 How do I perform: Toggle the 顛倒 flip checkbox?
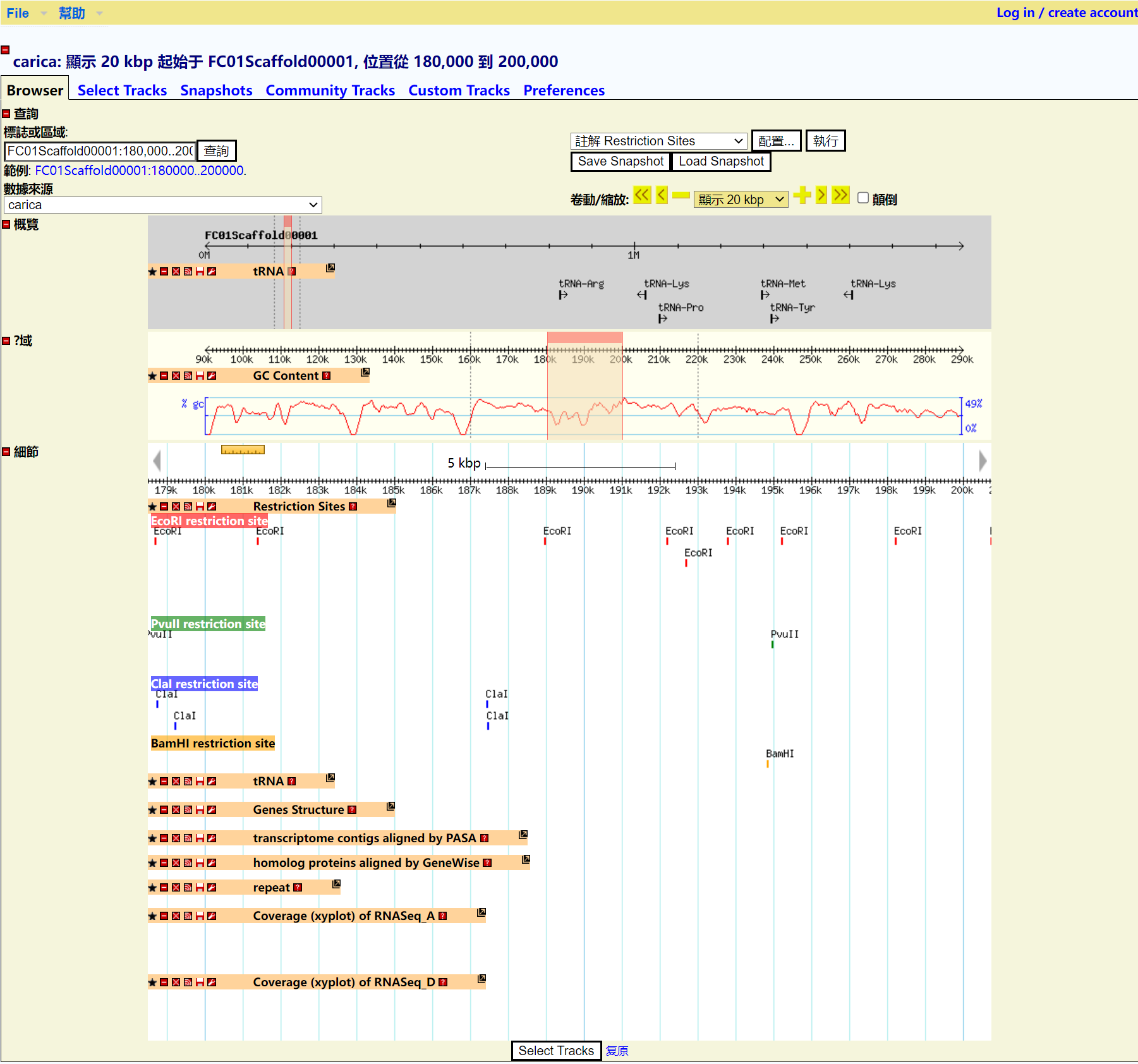click(x=863, y=198)
